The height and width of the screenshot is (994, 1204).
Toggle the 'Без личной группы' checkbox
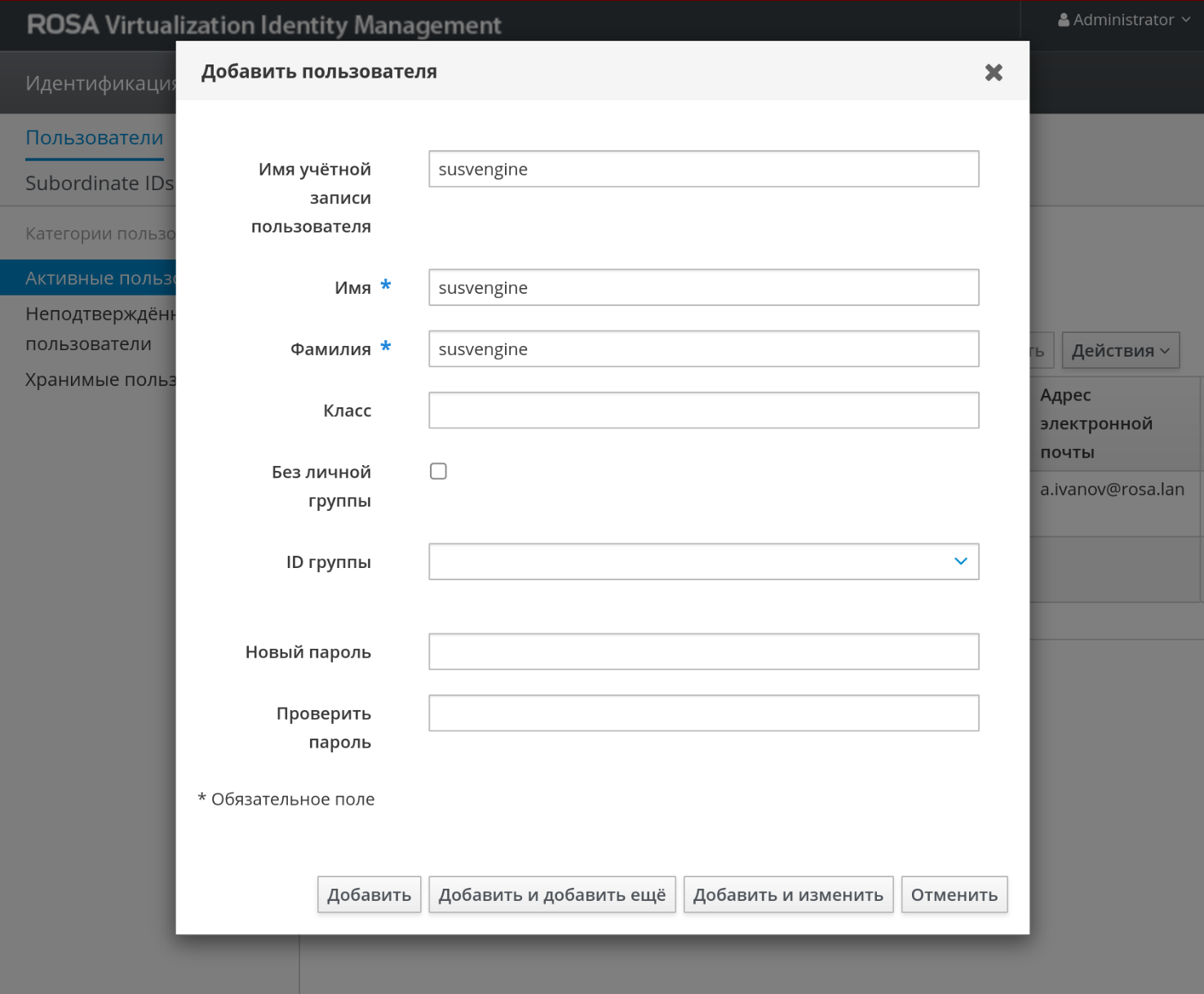(x=438, y=471)
